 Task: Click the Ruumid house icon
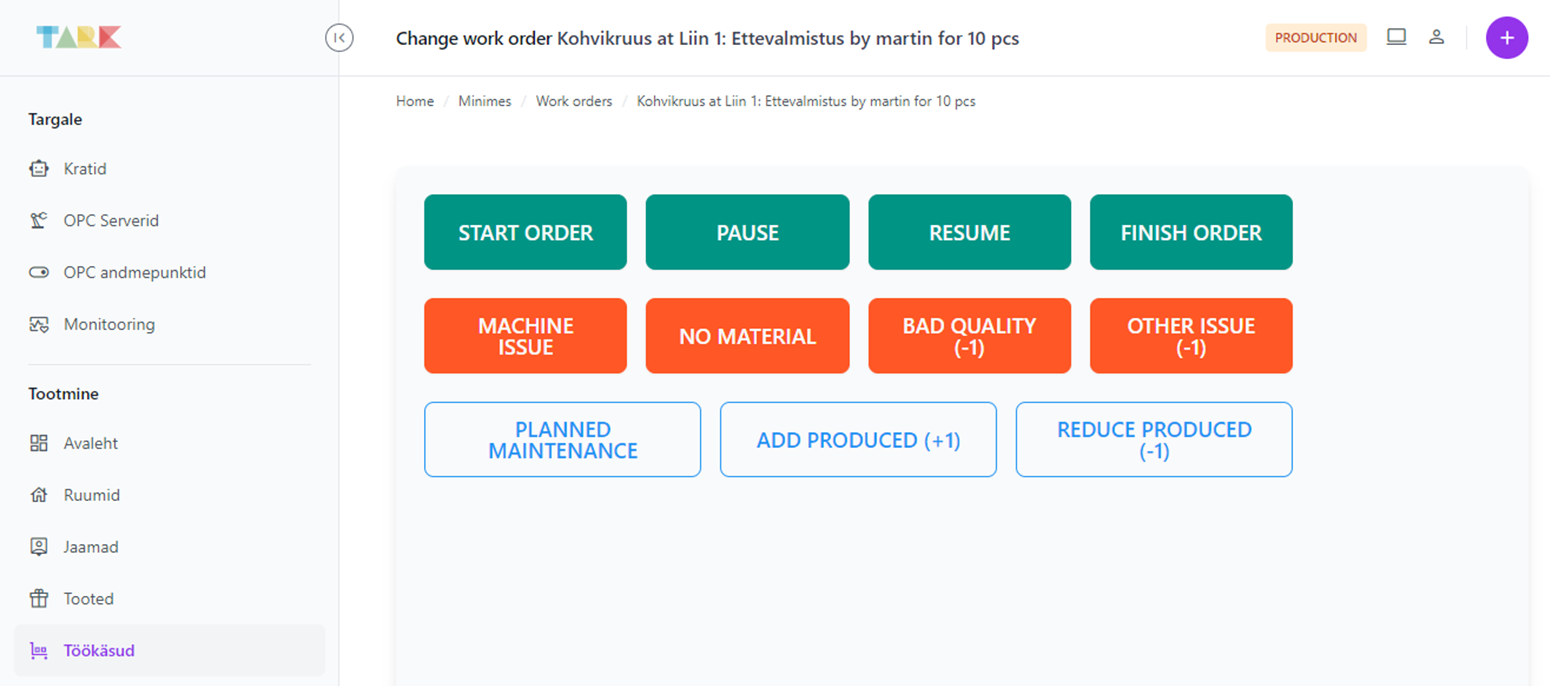(x=39, y=495)
